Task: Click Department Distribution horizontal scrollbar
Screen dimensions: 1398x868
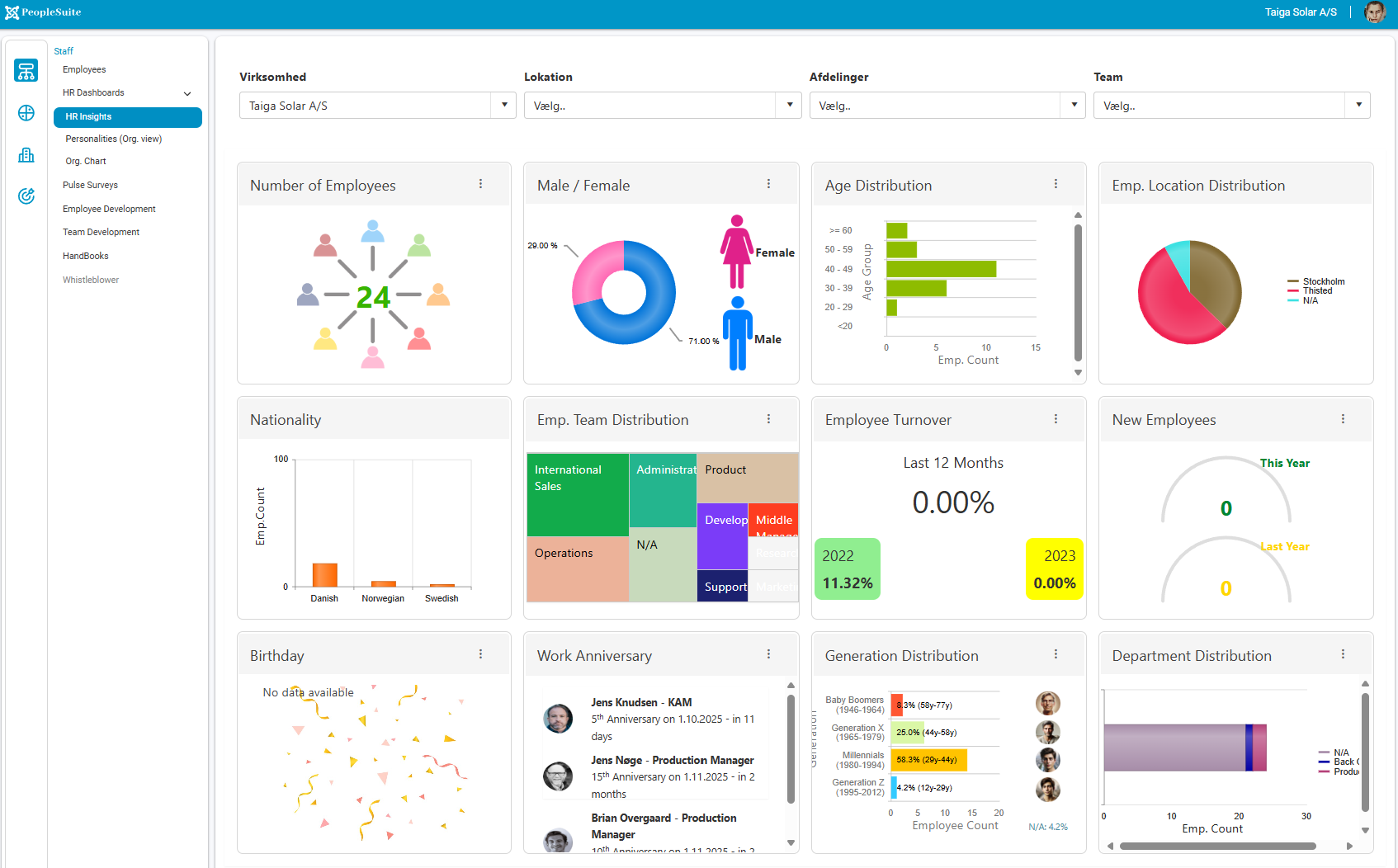Action: pyautogui.click(x=1217, y=846)
